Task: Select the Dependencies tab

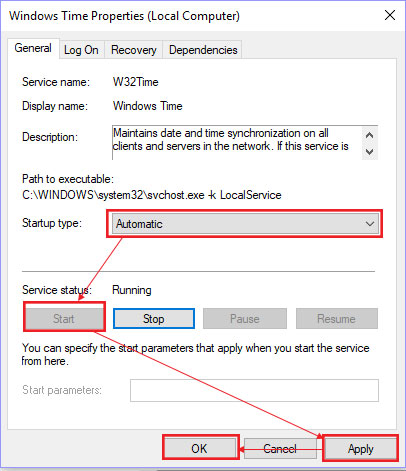Action: click(203, 50)
